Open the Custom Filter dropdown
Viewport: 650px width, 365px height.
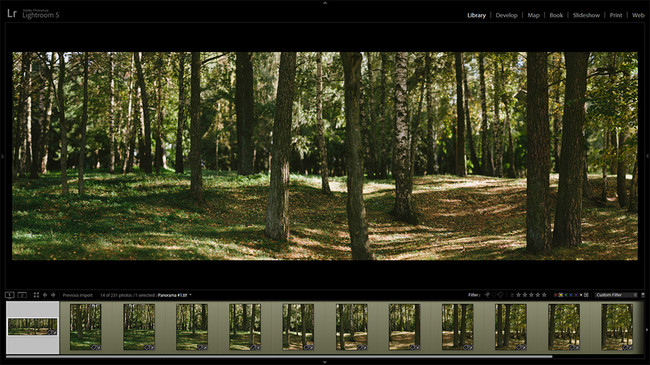(616, 295)
